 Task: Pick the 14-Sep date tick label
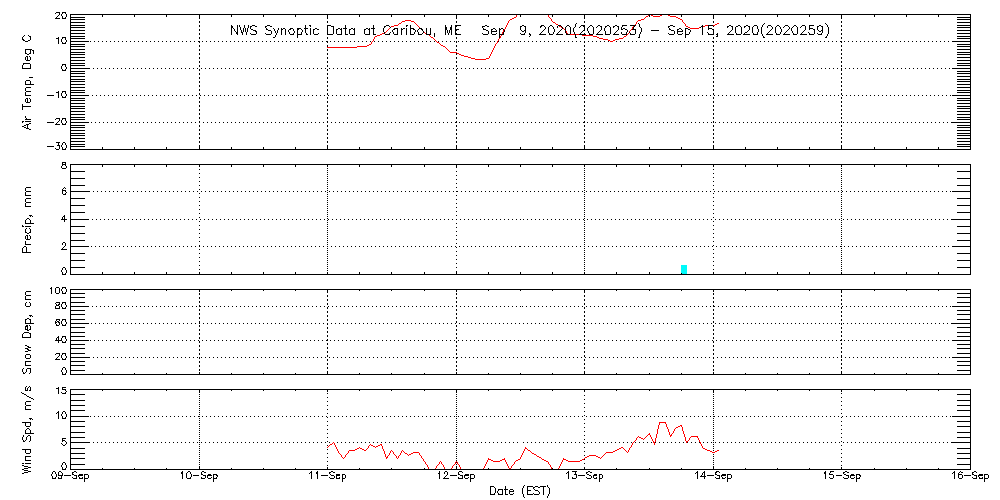(x=713, y=477)
